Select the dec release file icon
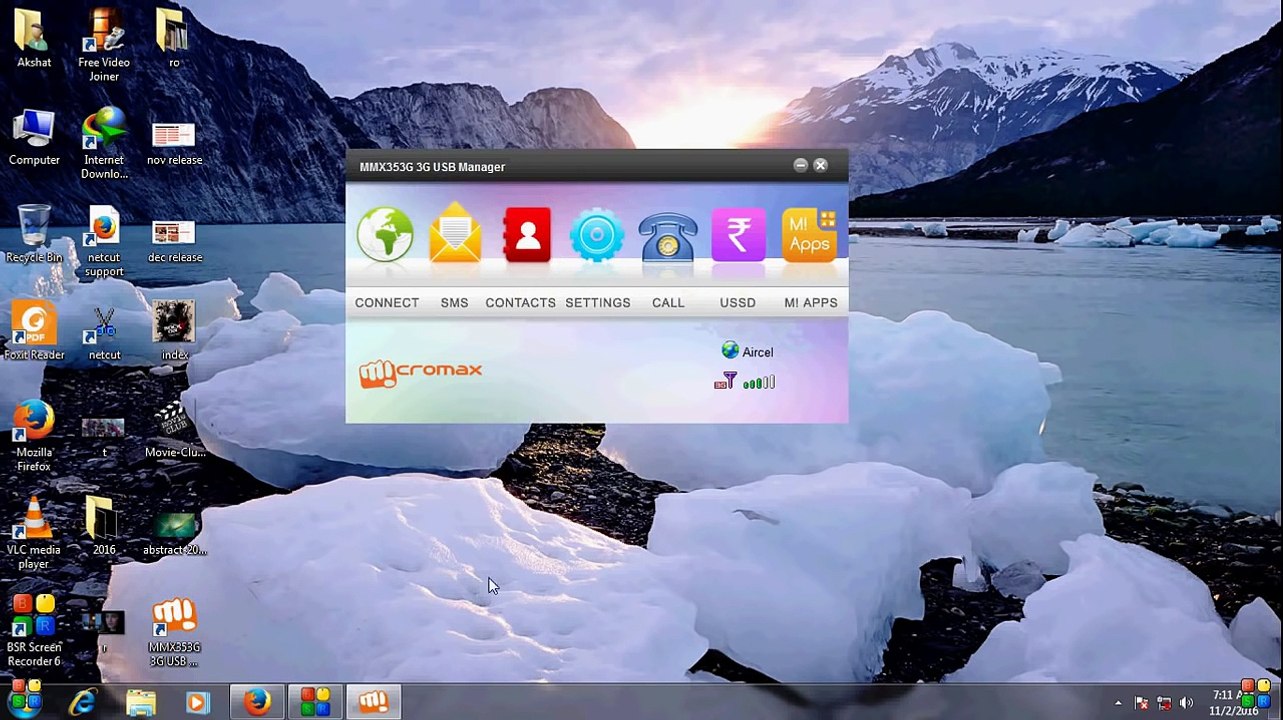Screen dimensions: 1283x720 [174, 241]
